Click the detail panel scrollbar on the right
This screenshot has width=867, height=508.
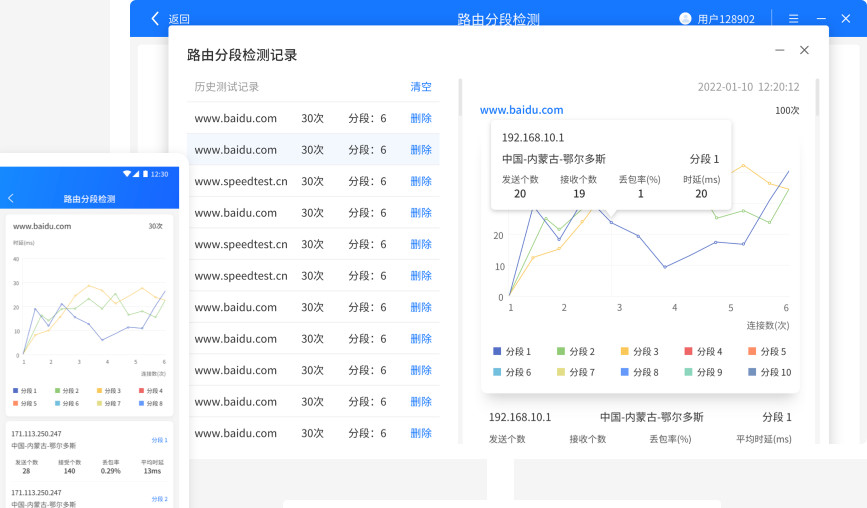point(817,98)
